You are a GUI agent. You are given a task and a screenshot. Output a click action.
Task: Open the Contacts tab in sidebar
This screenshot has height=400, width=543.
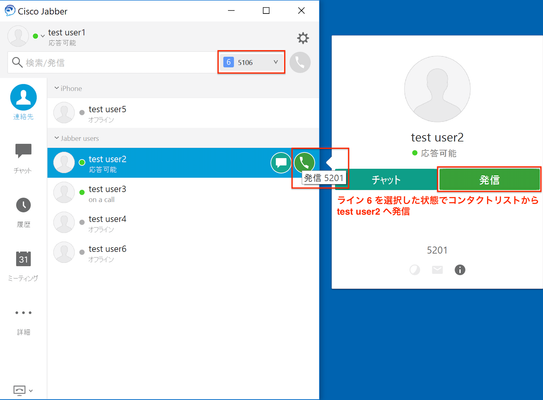pyautogui.click(x=23, y=102)
